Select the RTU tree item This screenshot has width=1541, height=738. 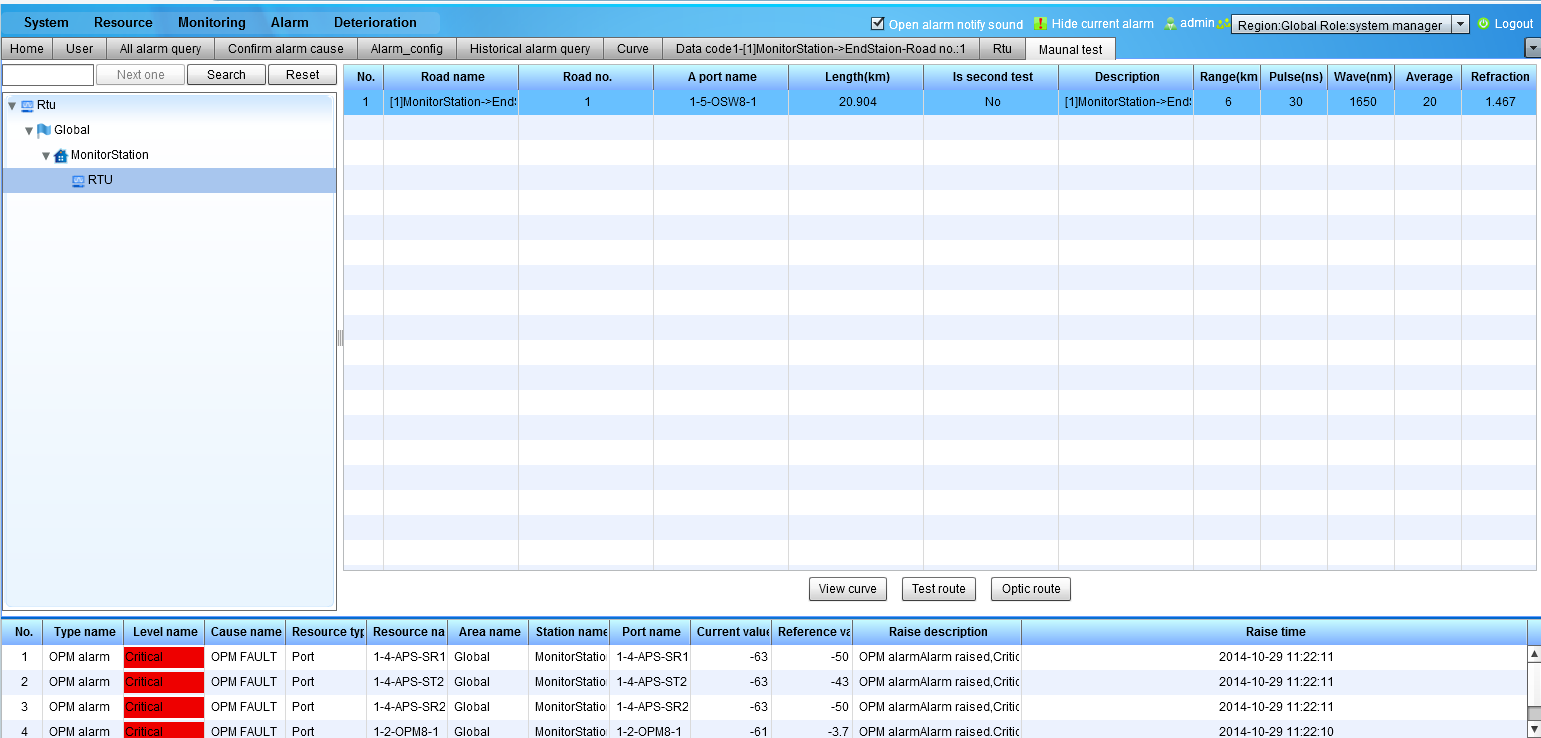[169, 180]
